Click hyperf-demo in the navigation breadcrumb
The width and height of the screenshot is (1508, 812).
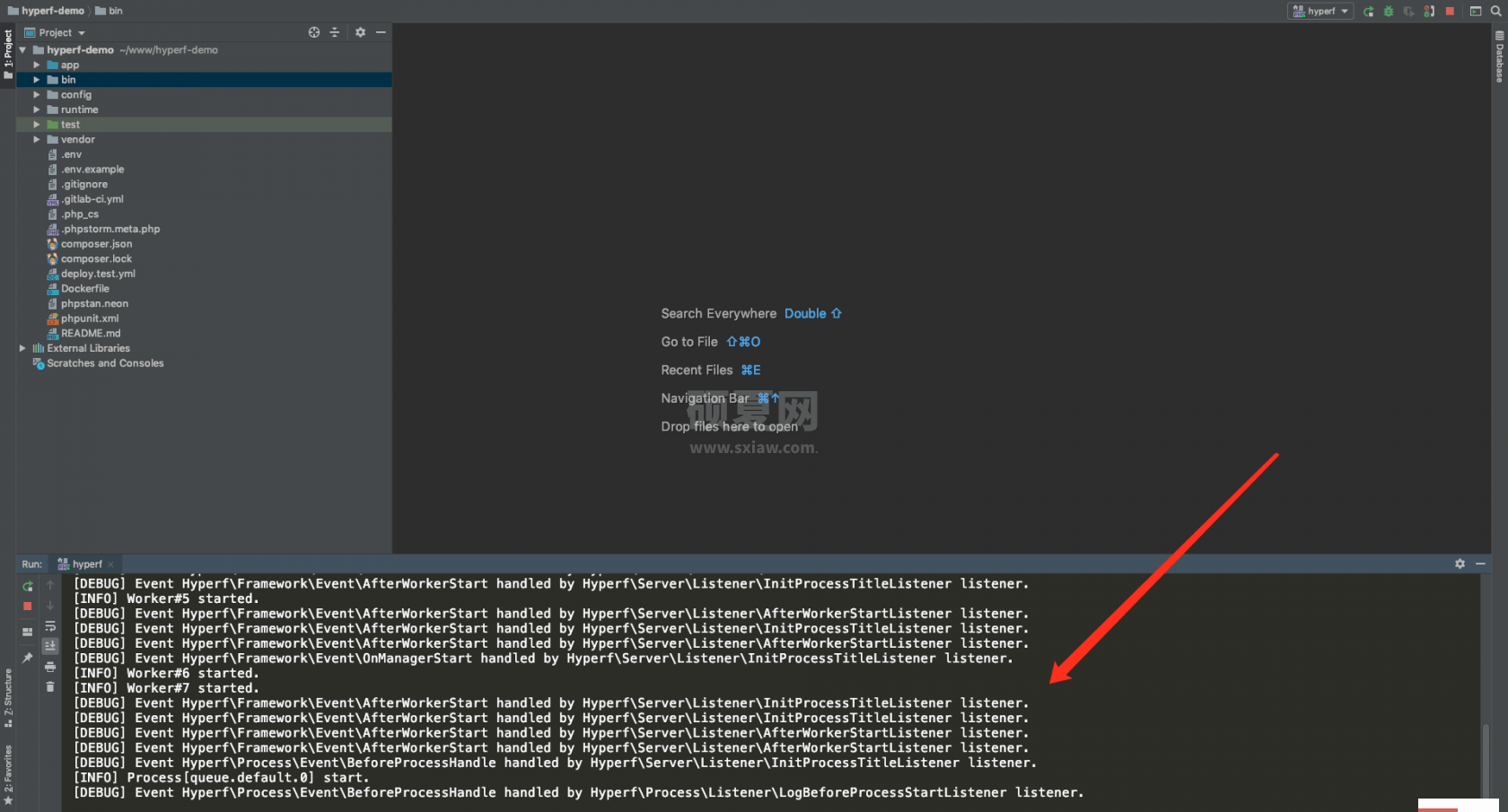tap(46, 11)
